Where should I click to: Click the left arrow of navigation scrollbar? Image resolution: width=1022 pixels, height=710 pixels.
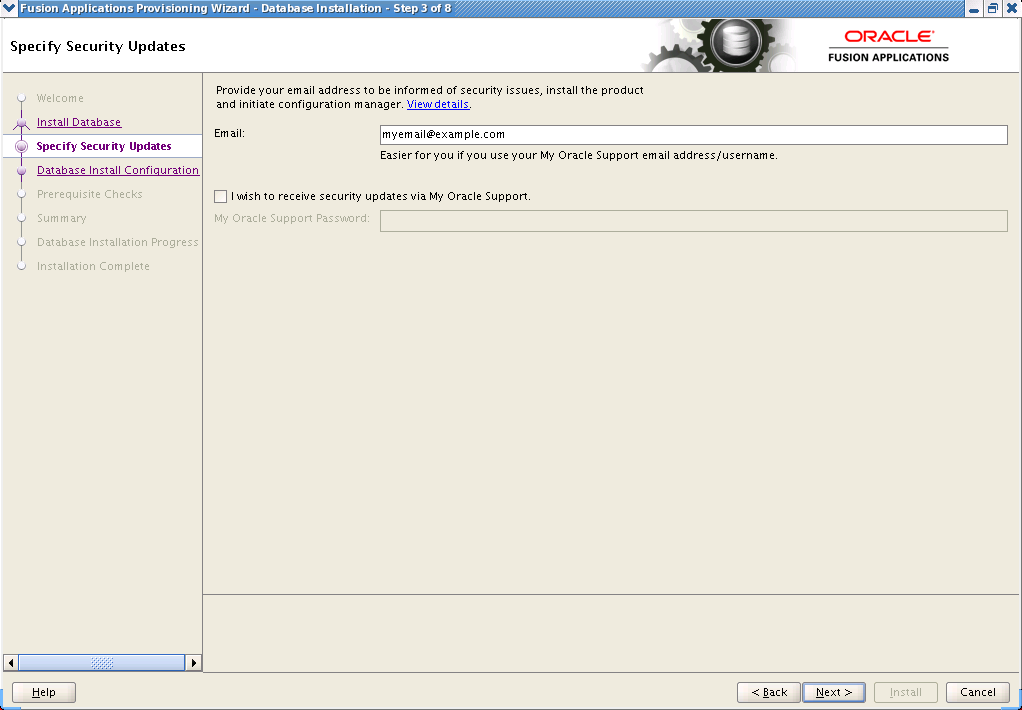coord(10,663)
